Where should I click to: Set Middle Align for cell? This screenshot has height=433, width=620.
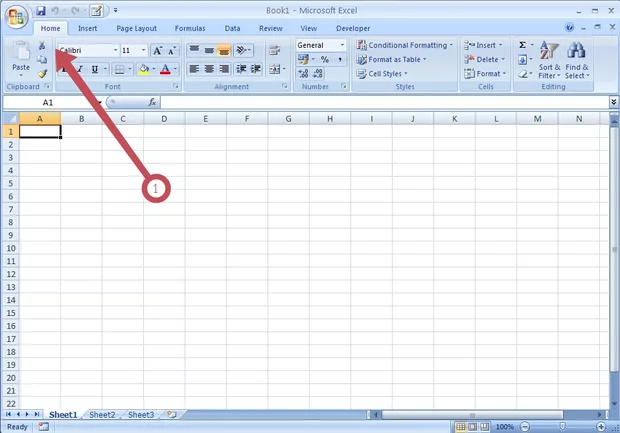click(x=209, y=50)
